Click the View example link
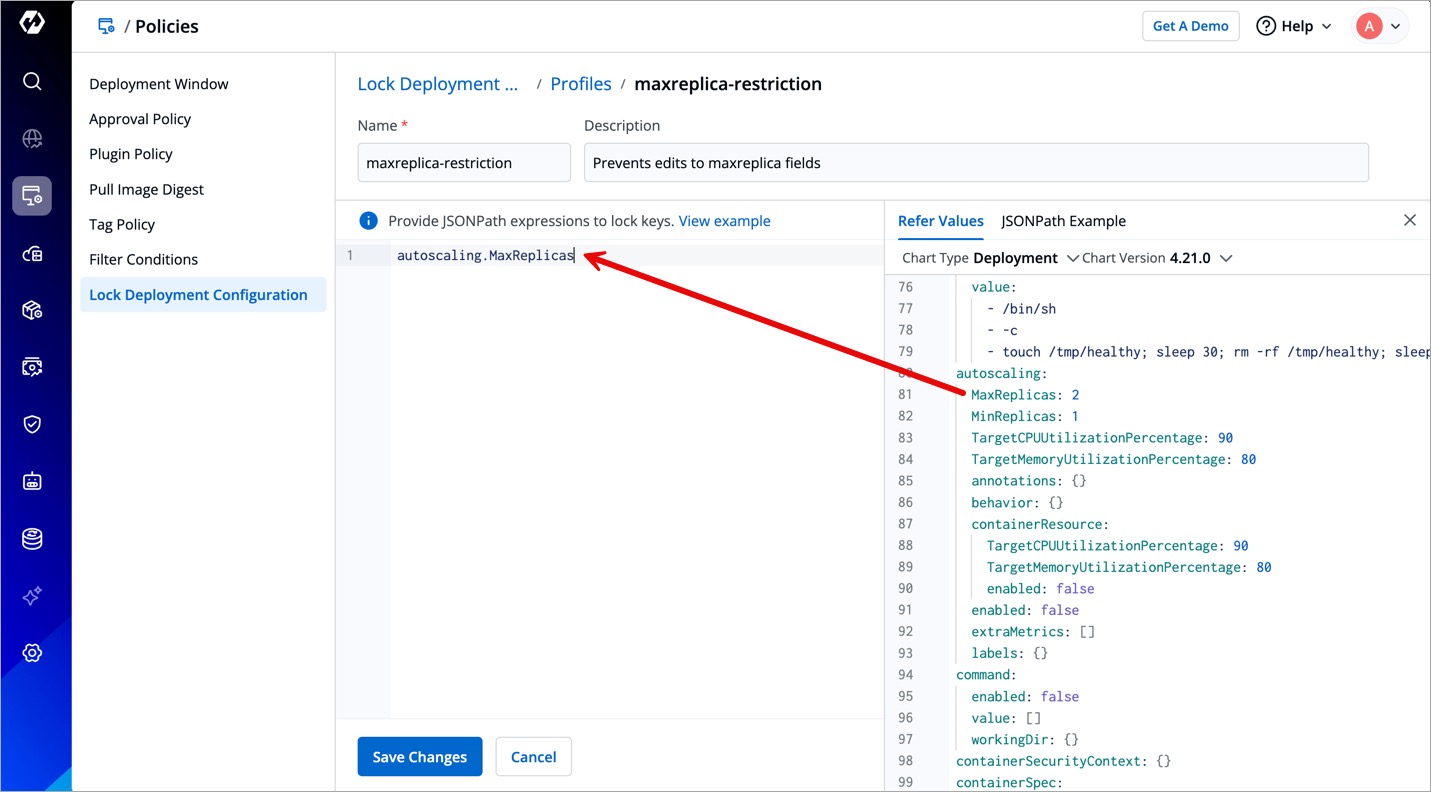The height and width of the screenshot is (792, 1431). [x=724, y=221]
